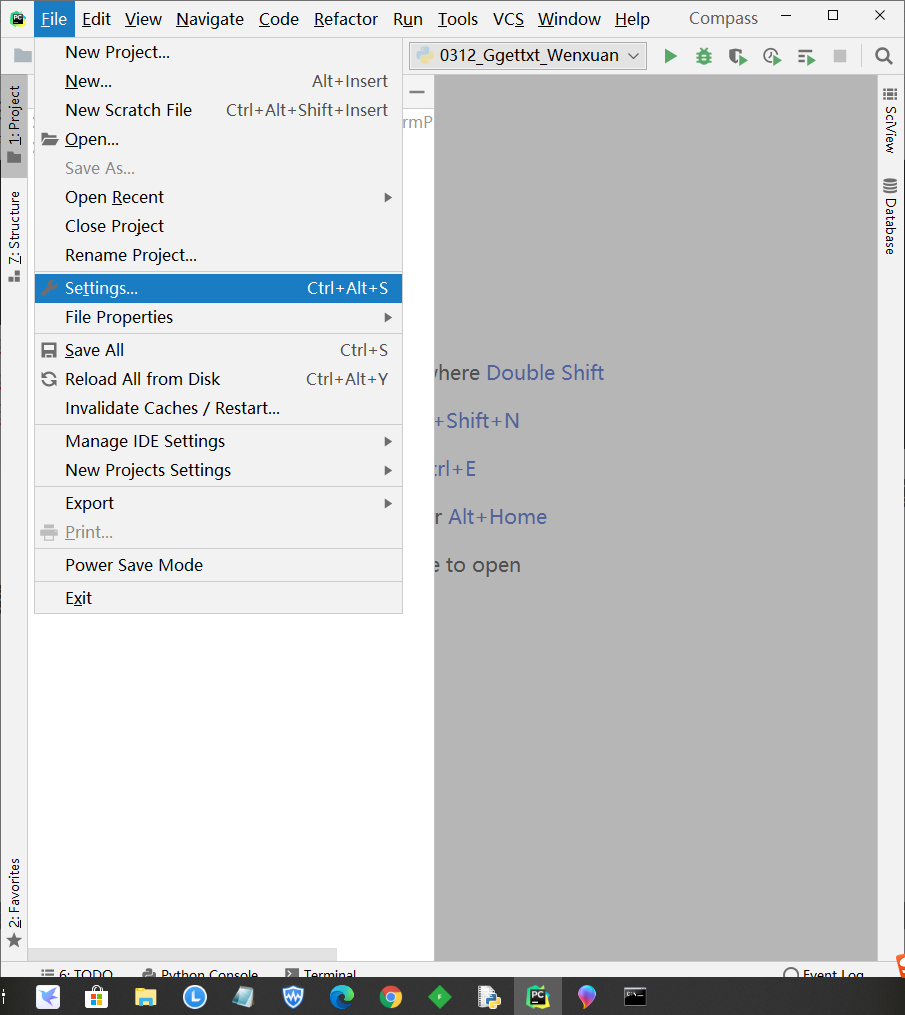
Task: Open the 2: Favorites tool window
Action: 14,902
